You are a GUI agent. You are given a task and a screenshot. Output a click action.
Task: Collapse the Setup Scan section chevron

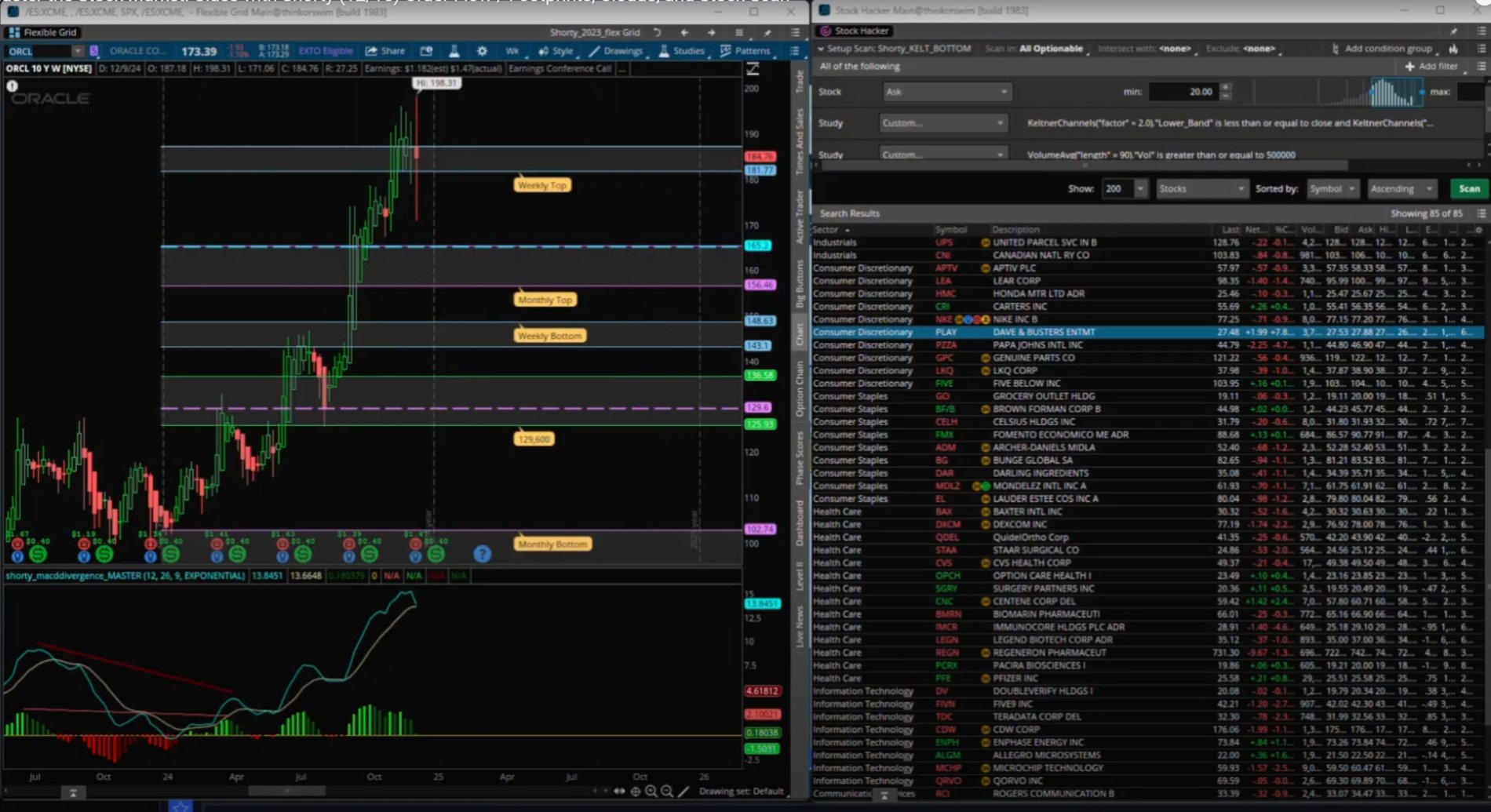(821, 49)
